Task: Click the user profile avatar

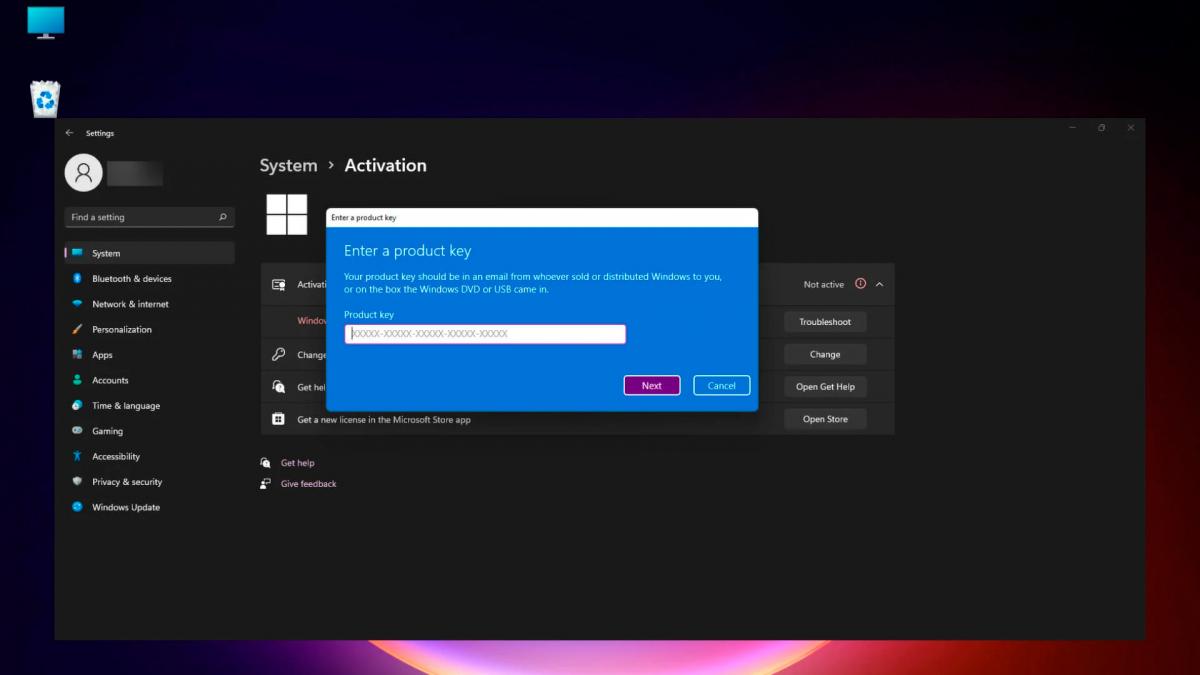Action: point(84,172)
